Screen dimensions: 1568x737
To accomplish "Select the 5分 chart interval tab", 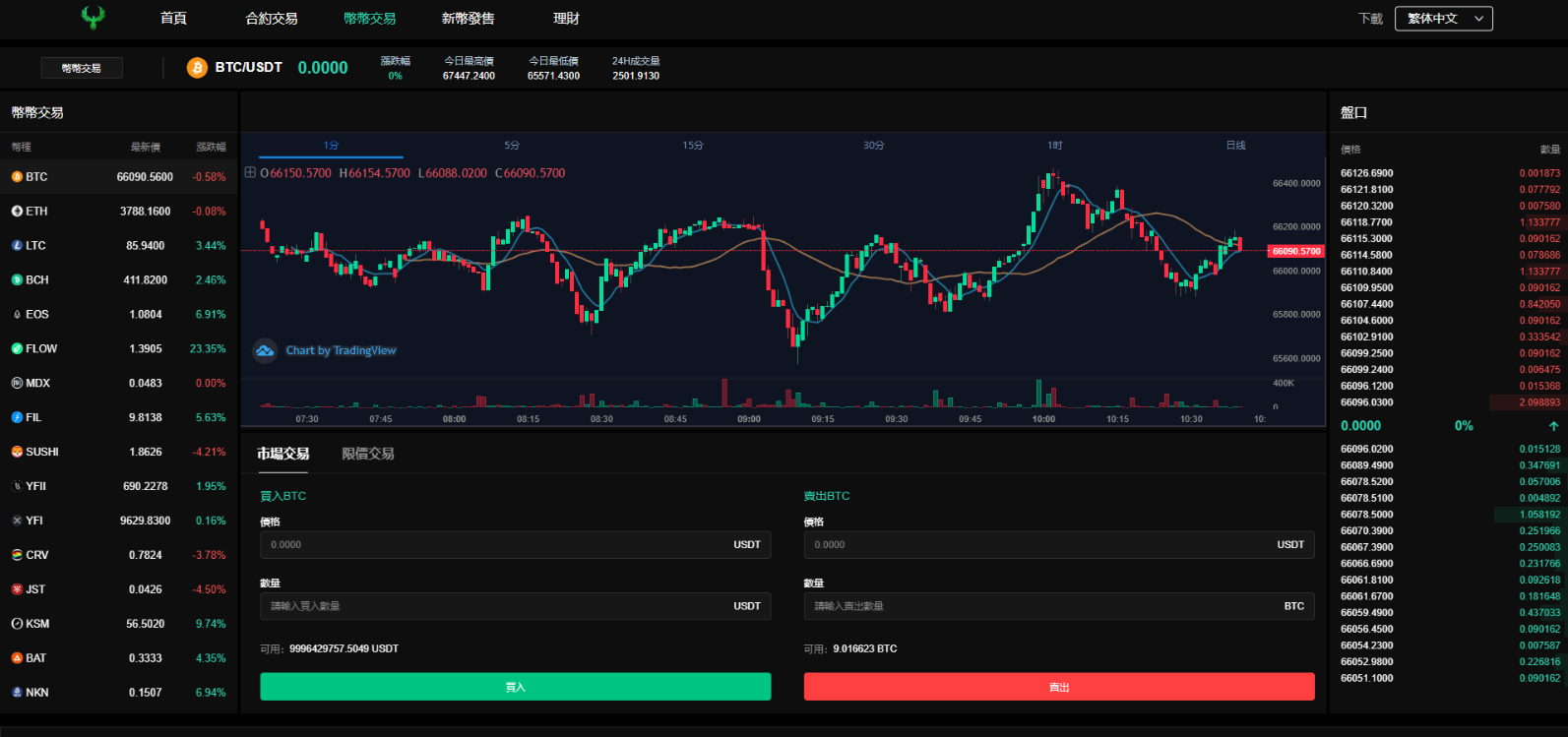I will click(512, 146).
